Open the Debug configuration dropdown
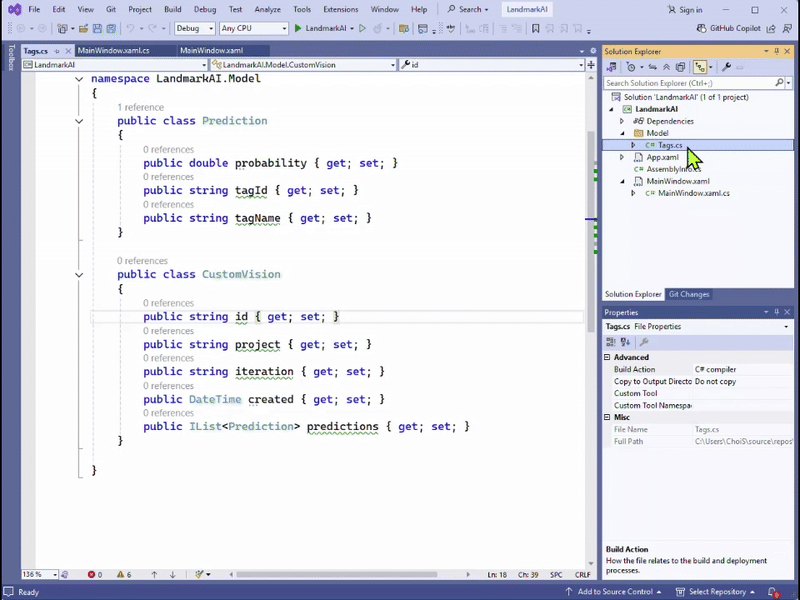 (x=194, y=29)
